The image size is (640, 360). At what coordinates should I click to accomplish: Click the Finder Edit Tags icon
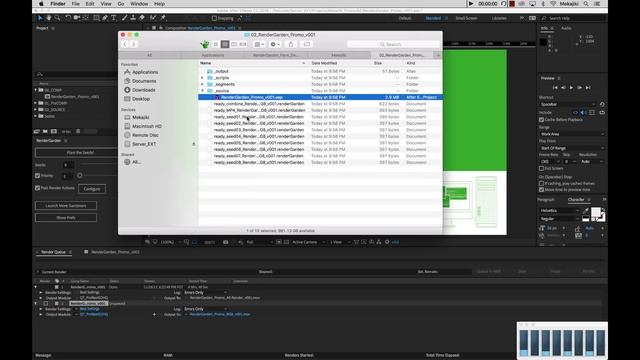pyautogui.click(x=307, y=44)
